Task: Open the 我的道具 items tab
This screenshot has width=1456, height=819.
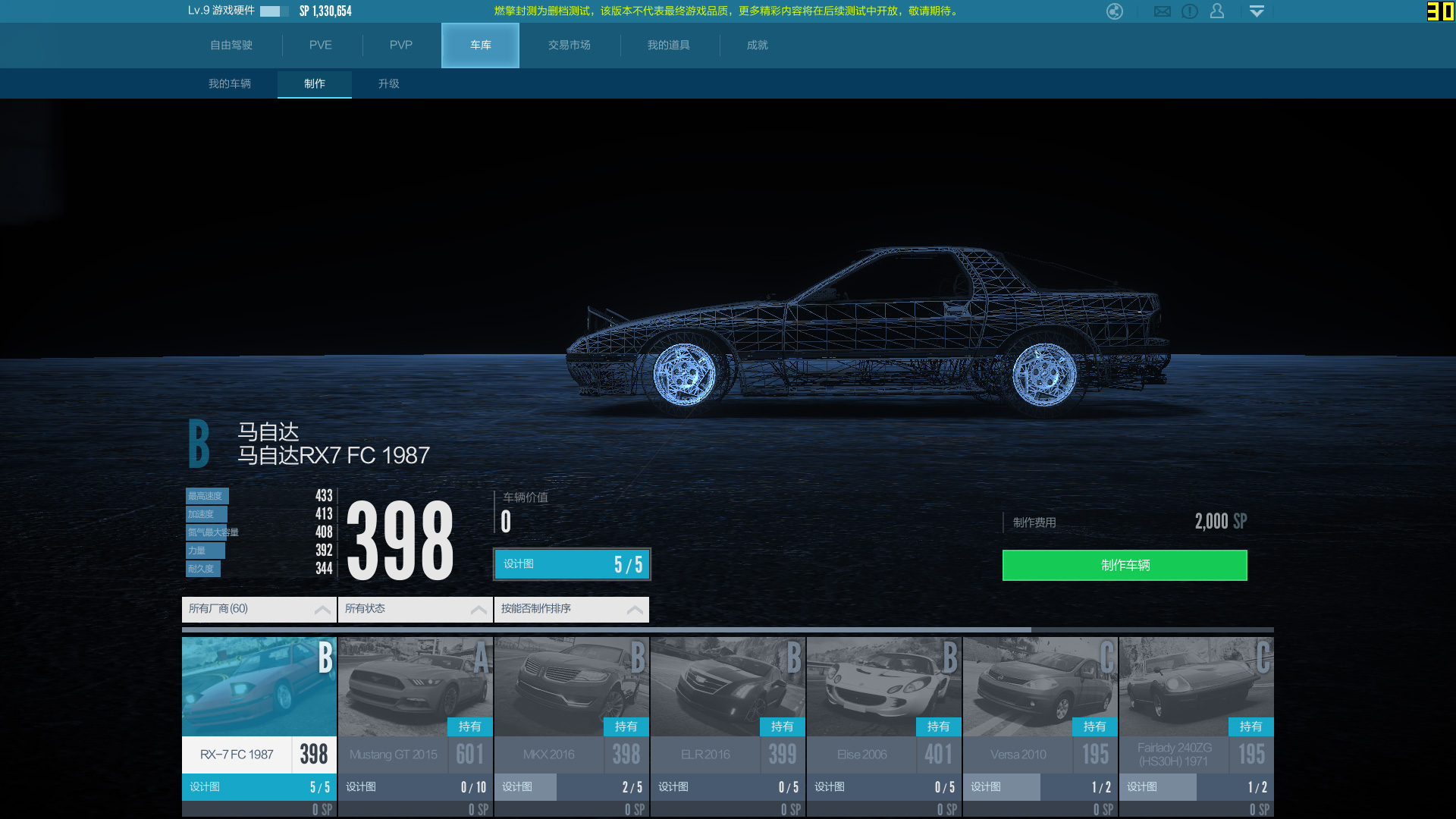Action: click(669, 45)
